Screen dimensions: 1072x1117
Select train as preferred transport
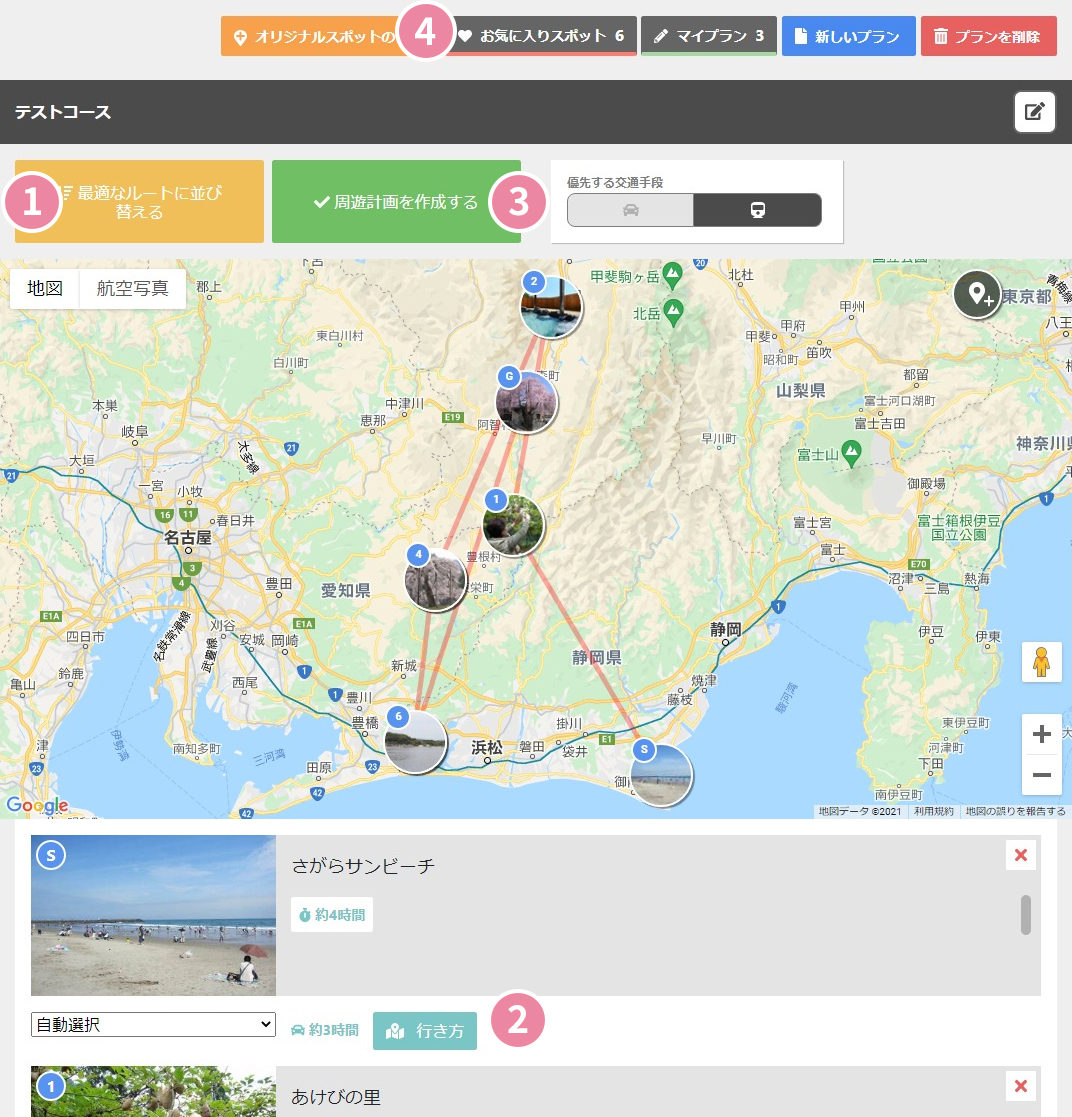coord(757,210)
